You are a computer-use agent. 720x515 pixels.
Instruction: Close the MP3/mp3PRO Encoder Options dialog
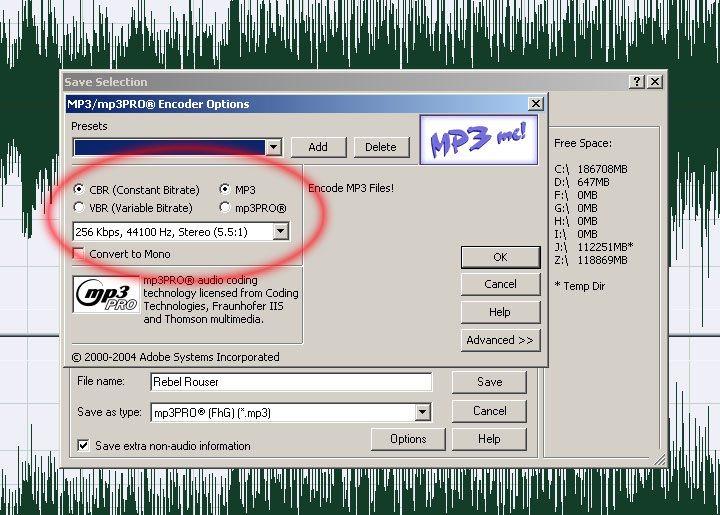tap(536, 104)
